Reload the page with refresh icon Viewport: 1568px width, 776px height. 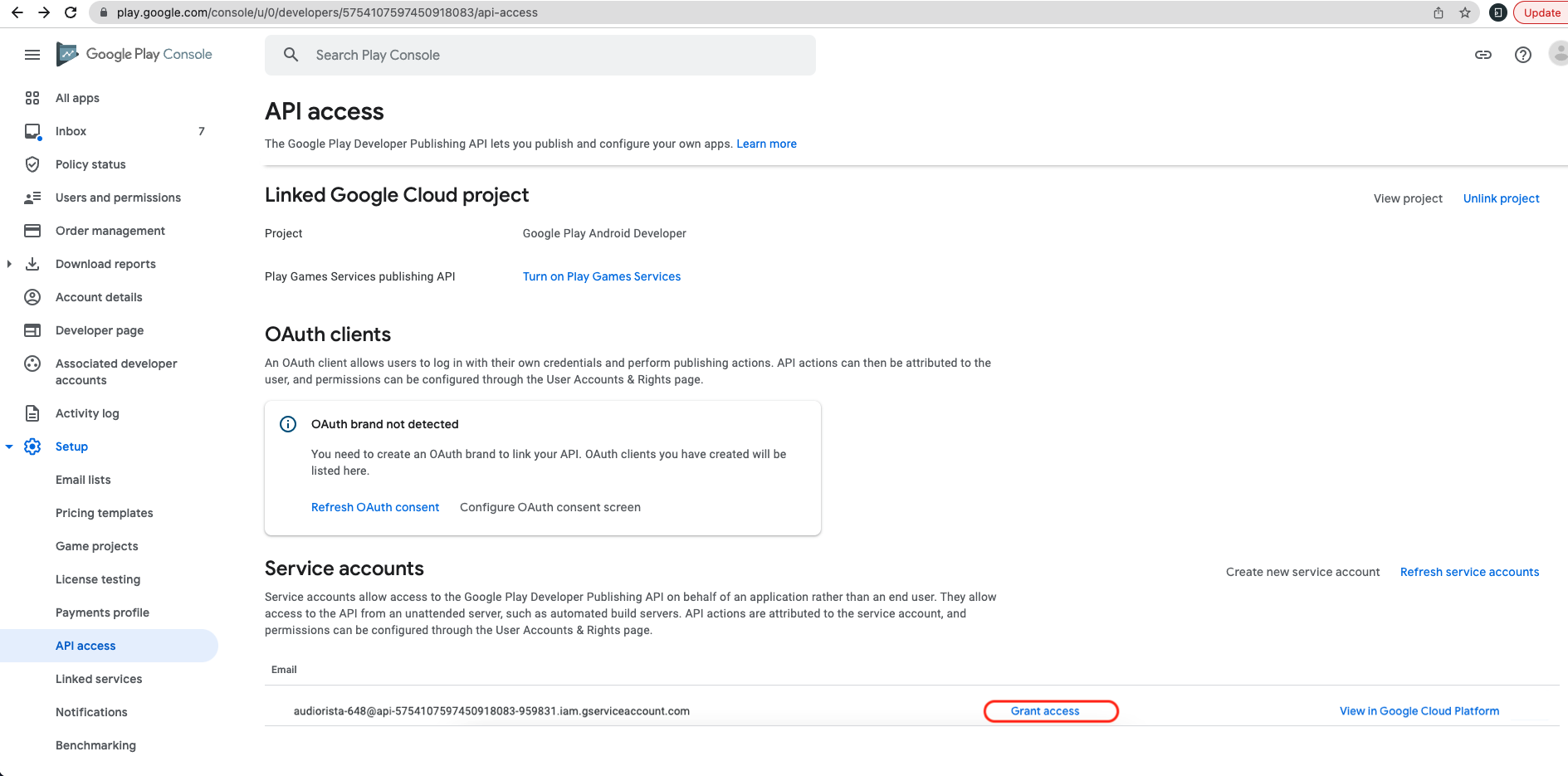point(71,12)
